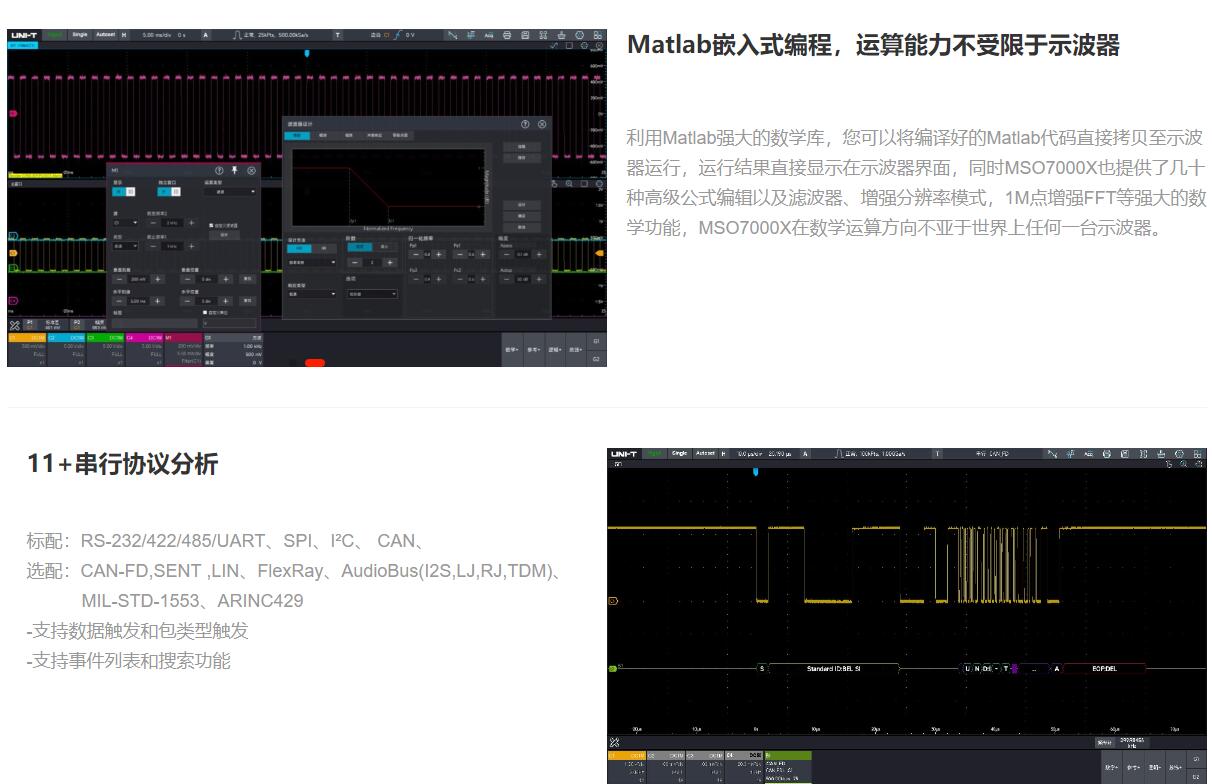Image resolution: width=1212 pixels, height=784 pixels.
Task: Click the window layout icon ending the CAN-FD oscilloscope toolbar
Action: click(1197, 454)
